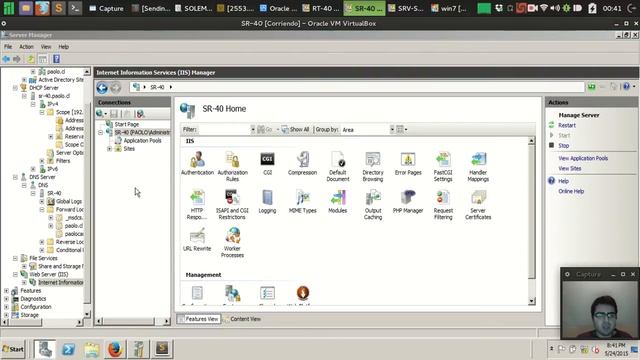Viewport: 640px width, 360px height.
Task: Open the Logging feature
Action: click(267, 201)
